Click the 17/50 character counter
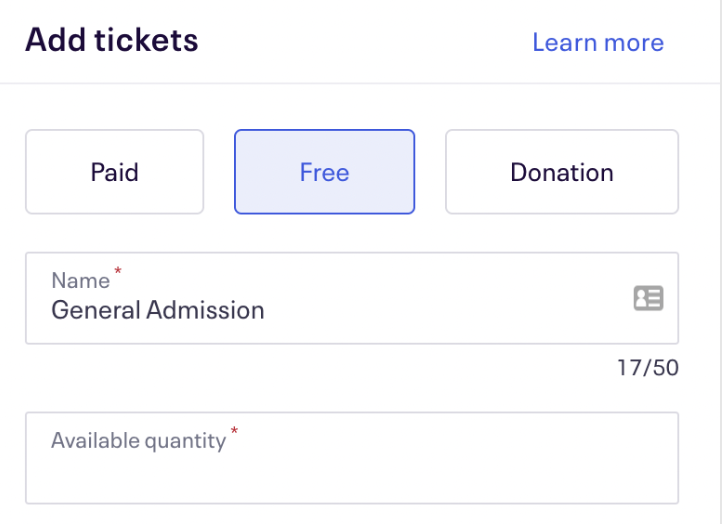The width and height of the screenshot is (722, 524). (x=647, y=368)
